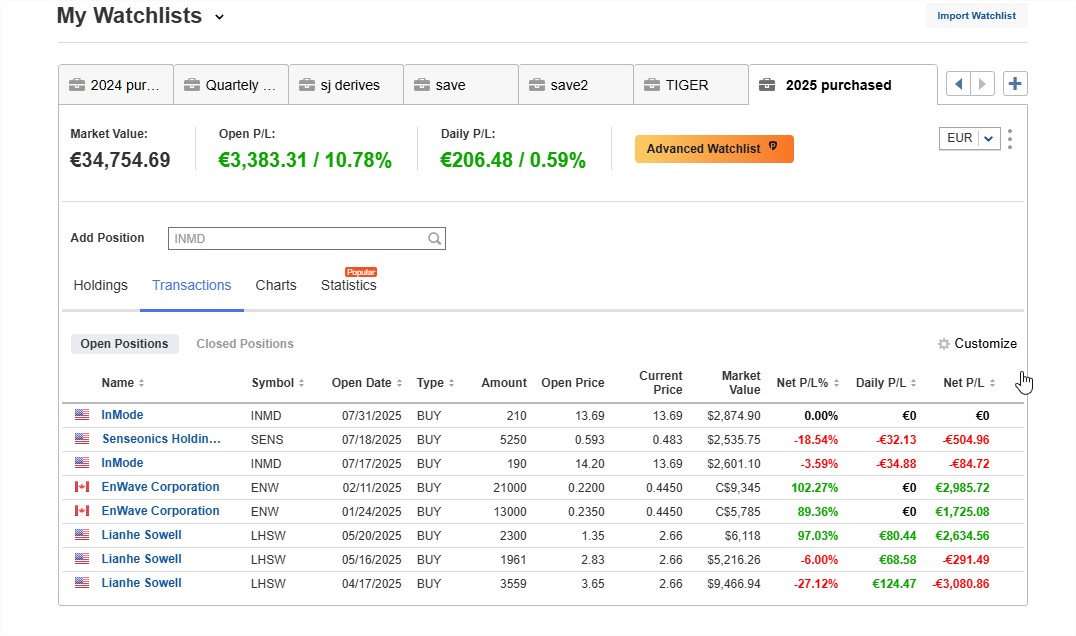Switch to Closed Positions view
Image resolution: width=1076 pixels, height=636 pixels.
click(244, 343)
